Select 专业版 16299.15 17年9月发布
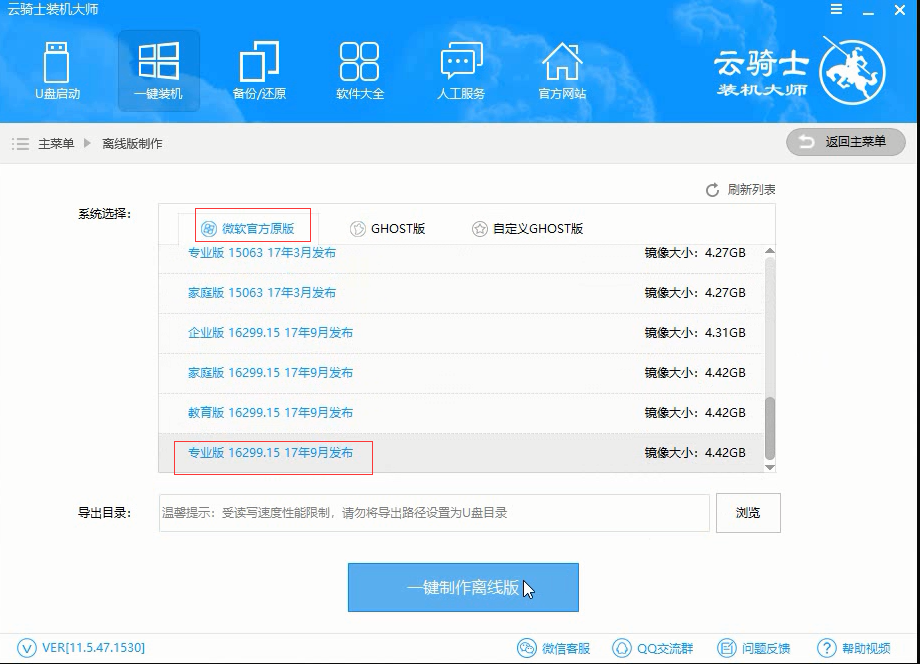The width and height of the screenshot is (920, 664). (x=461, y=453)
